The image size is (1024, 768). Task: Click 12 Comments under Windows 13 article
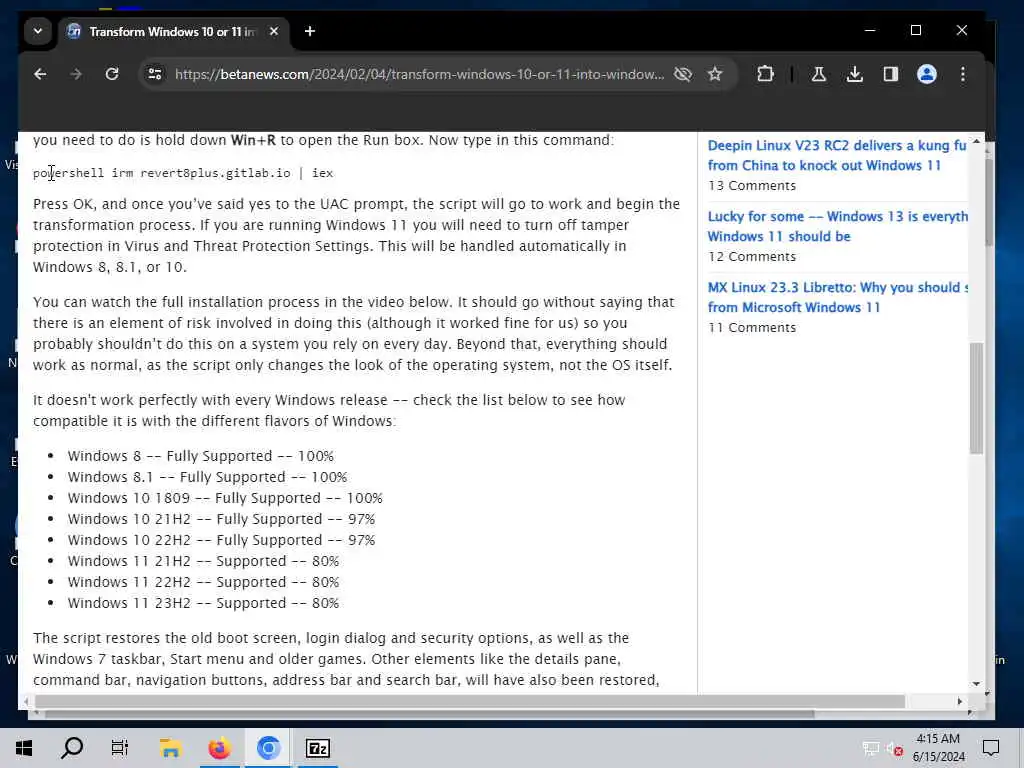click(752, 257)
